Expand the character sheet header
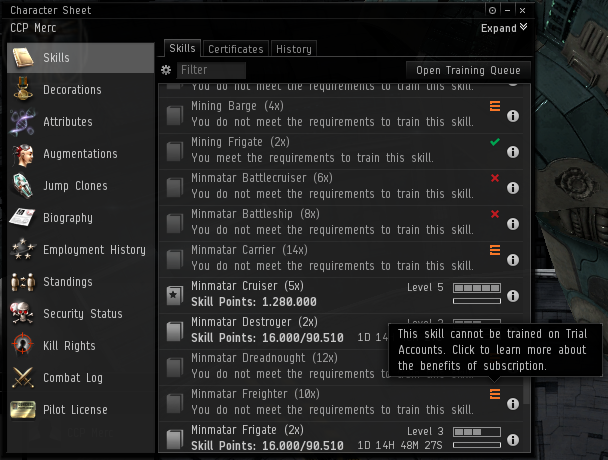The image size is (608, 460). point(504,28)
